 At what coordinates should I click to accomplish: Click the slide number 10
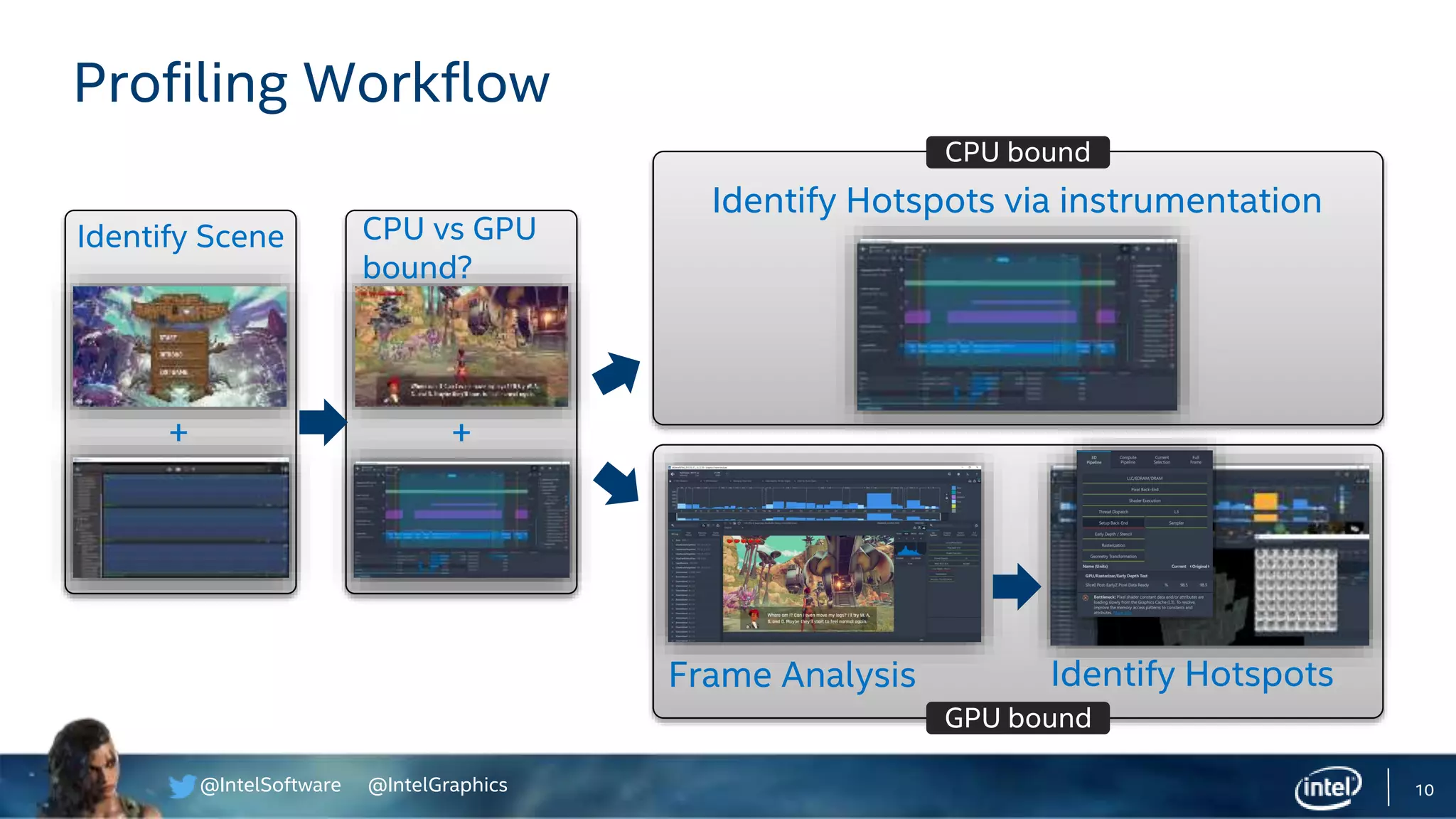point(1424,790)
